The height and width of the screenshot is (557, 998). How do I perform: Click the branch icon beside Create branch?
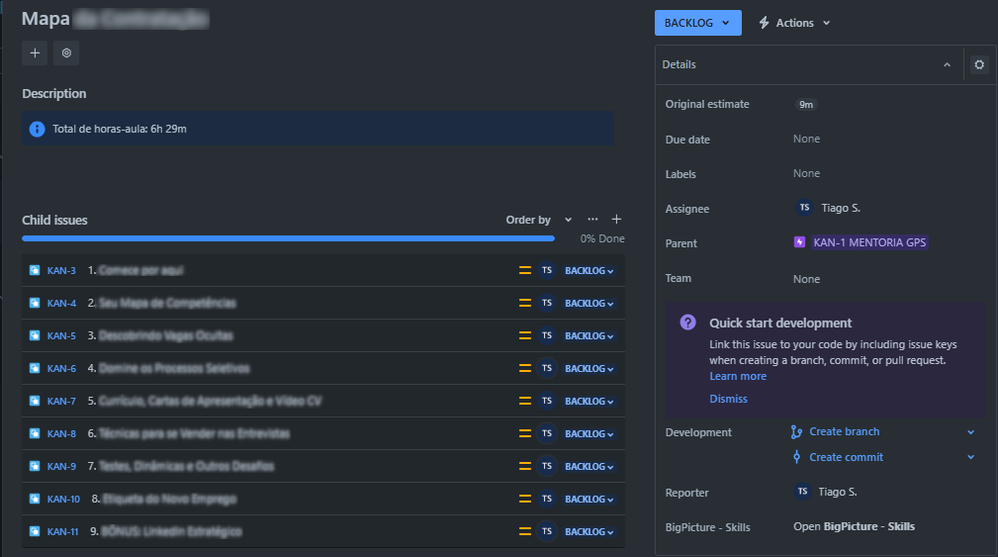[796, 432]
